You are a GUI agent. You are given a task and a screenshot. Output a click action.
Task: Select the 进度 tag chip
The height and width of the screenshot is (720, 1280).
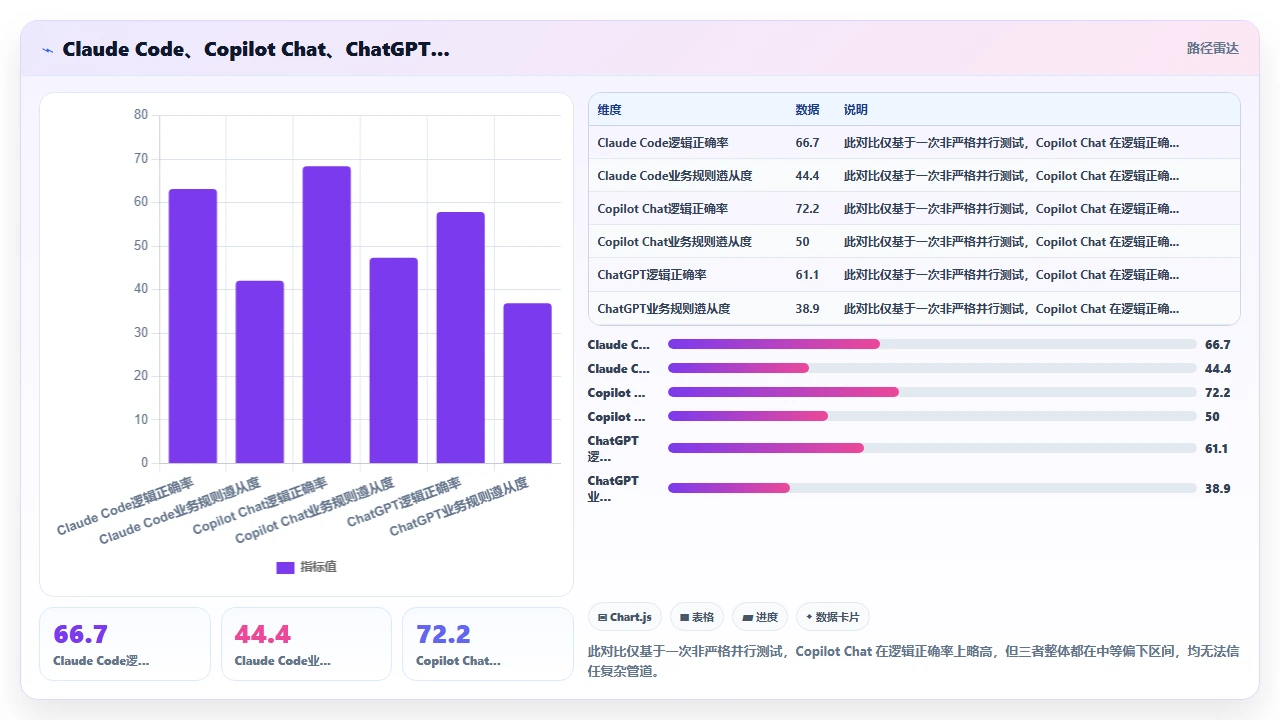(x=760, y=617)
